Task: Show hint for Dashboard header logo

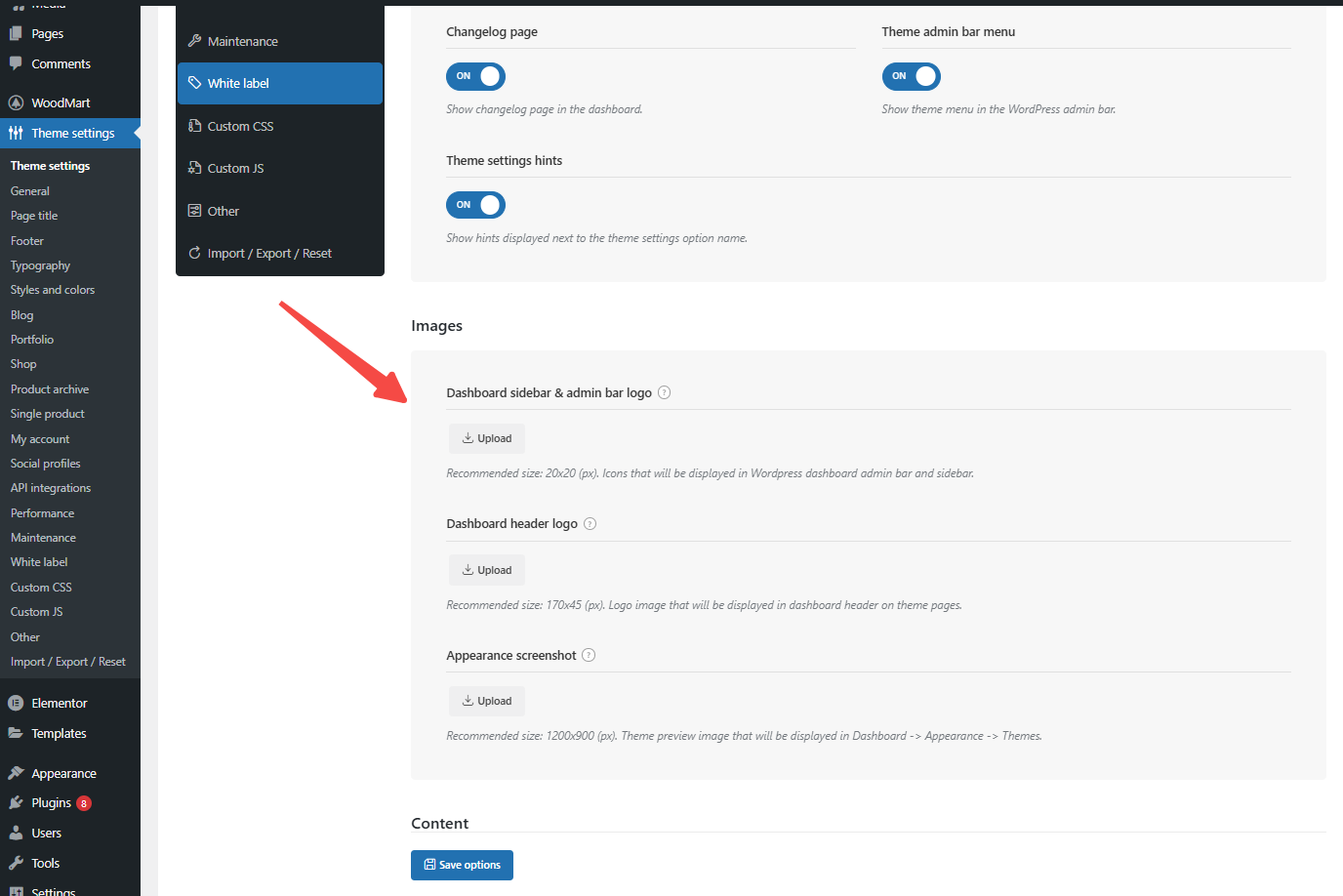Action: 590,524
